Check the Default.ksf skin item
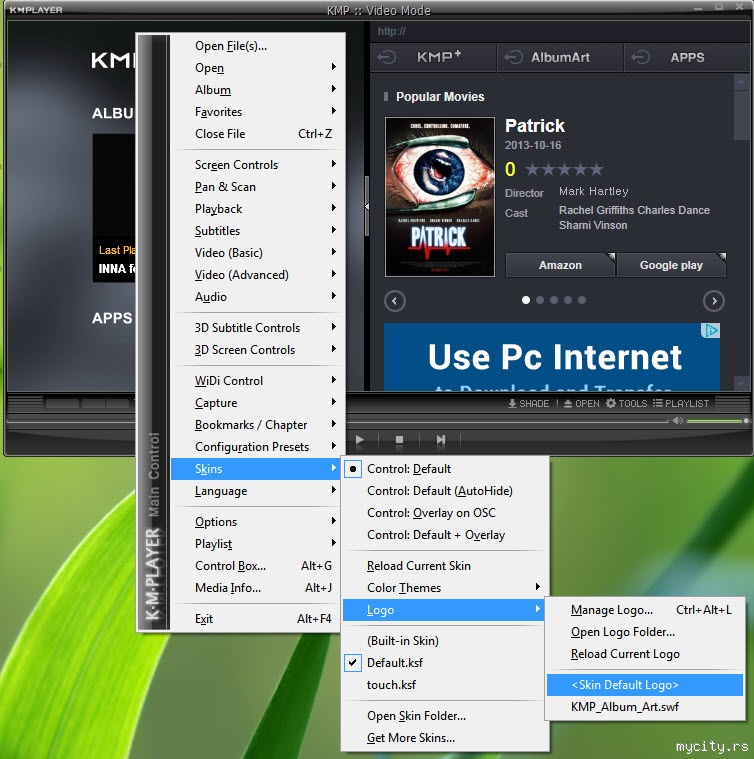The width and height of the screenshot is (754, 759). coord(445,663)
